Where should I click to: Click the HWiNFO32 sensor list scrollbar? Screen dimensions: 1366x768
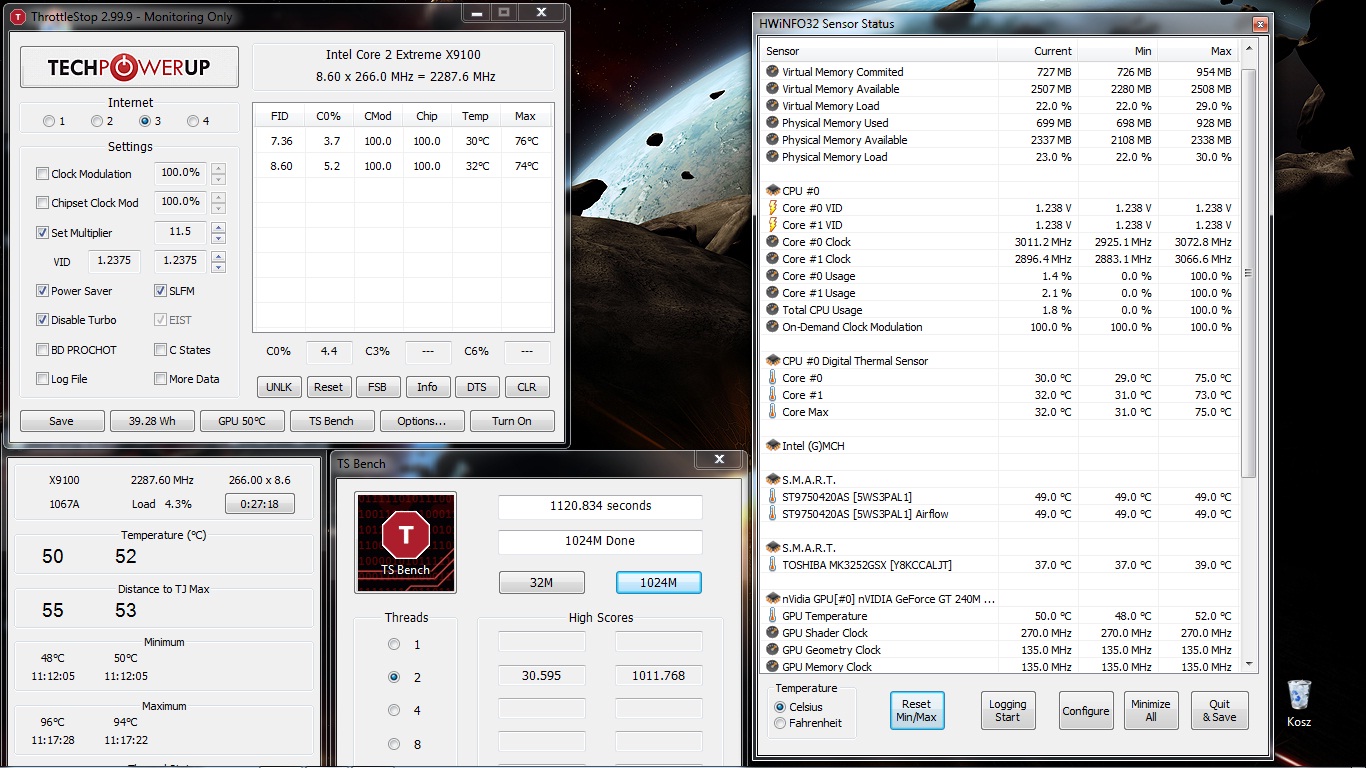point(1248,272)
